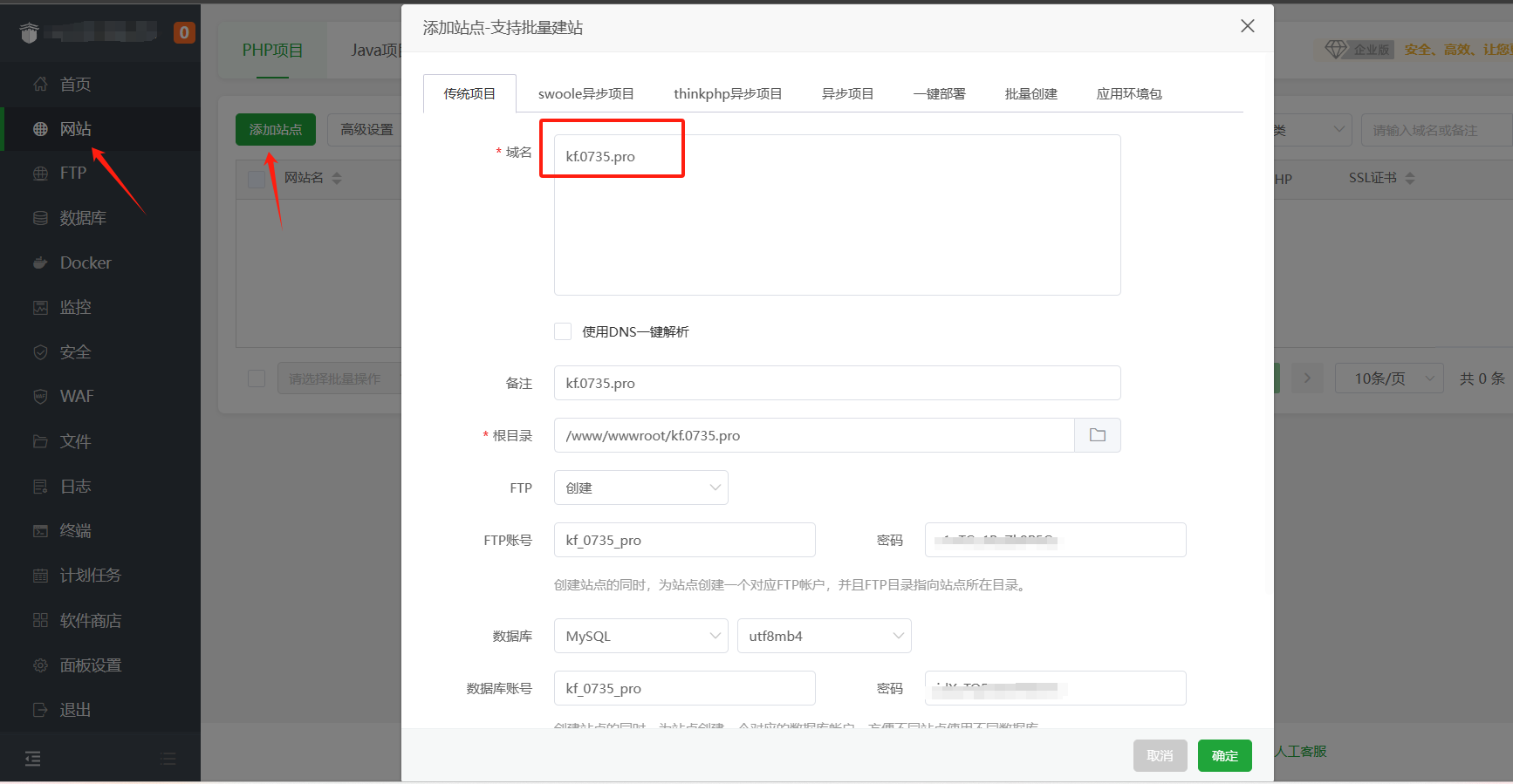Viewport: 1513px width, 784px height.
Task: Click the globe icon beside 网站
Action: pyautogui.click(x=40, y=129)
